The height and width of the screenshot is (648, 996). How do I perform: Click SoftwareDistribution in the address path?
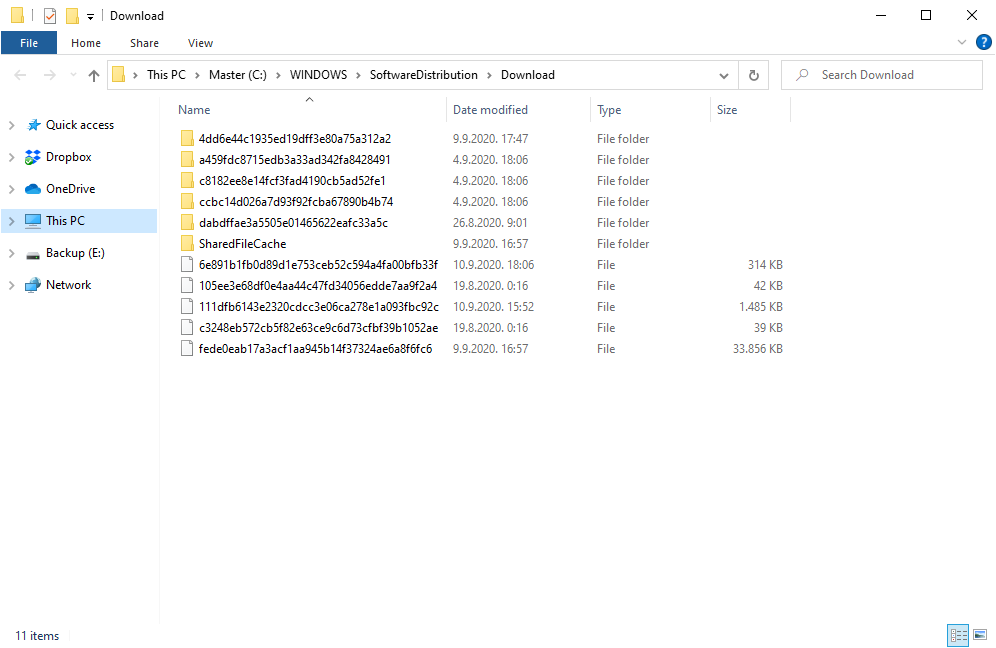coord(424,75)
